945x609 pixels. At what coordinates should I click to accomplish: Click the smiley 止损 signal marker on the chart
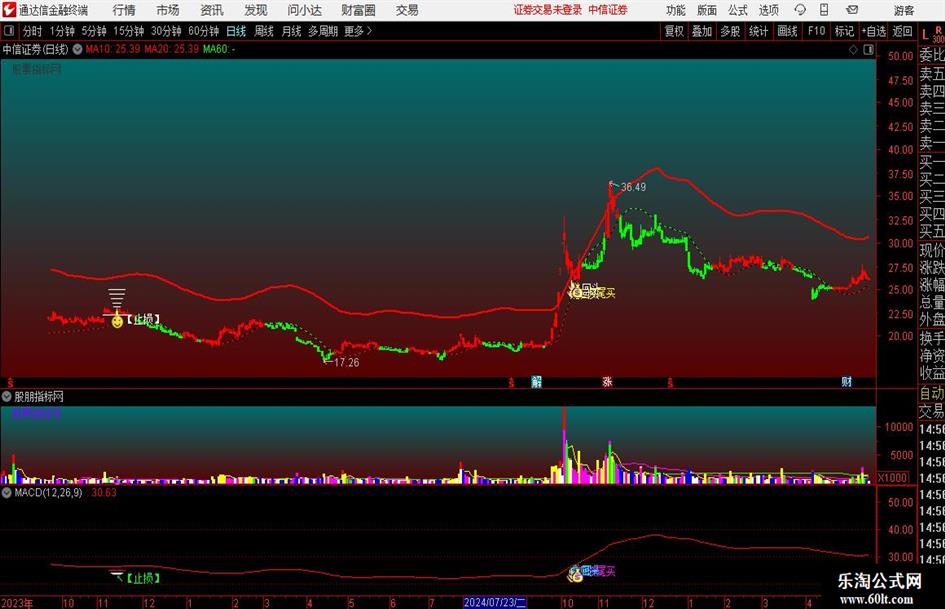tap(118, 321)
